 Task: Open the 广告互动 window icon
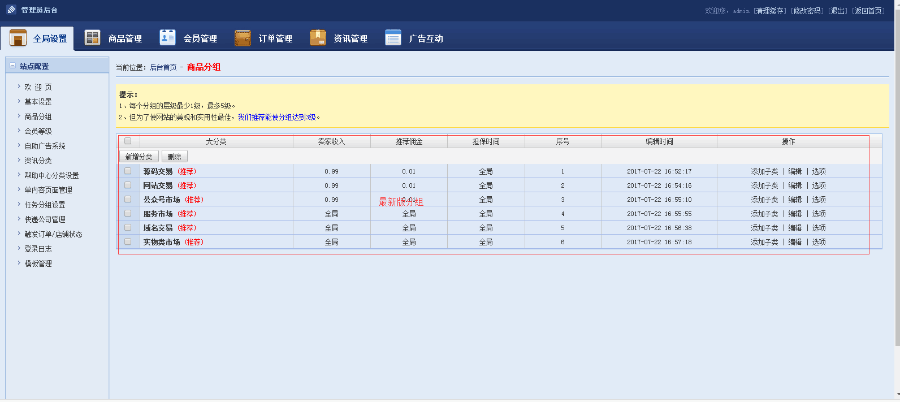point(393,38)
